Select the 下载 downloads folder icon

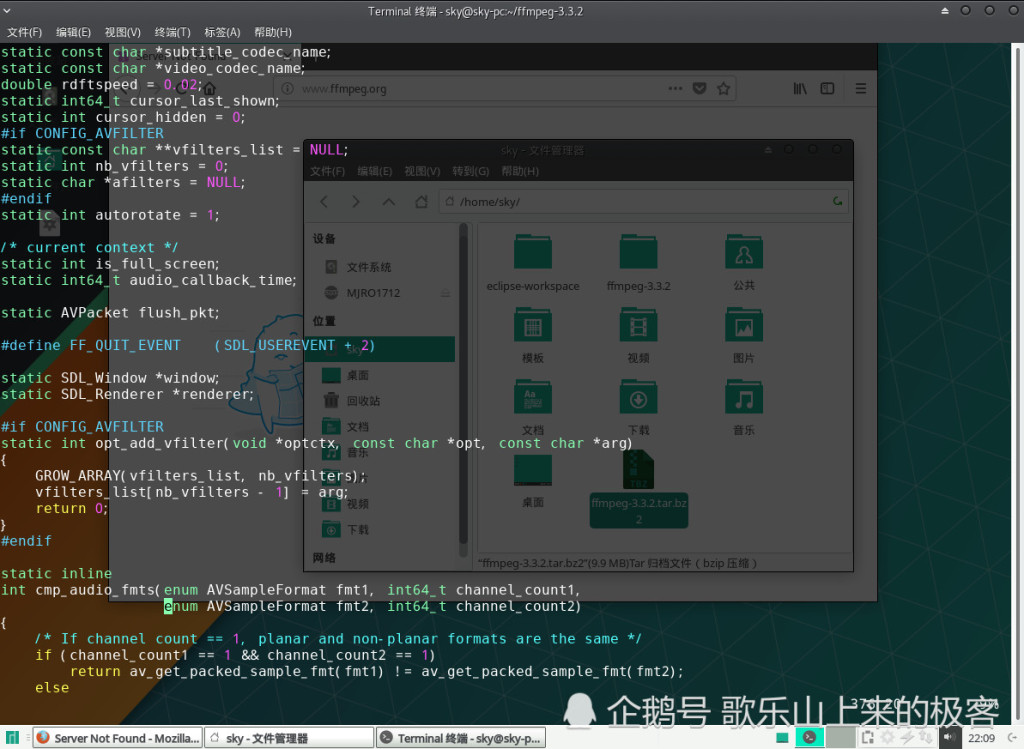[638, 407]
